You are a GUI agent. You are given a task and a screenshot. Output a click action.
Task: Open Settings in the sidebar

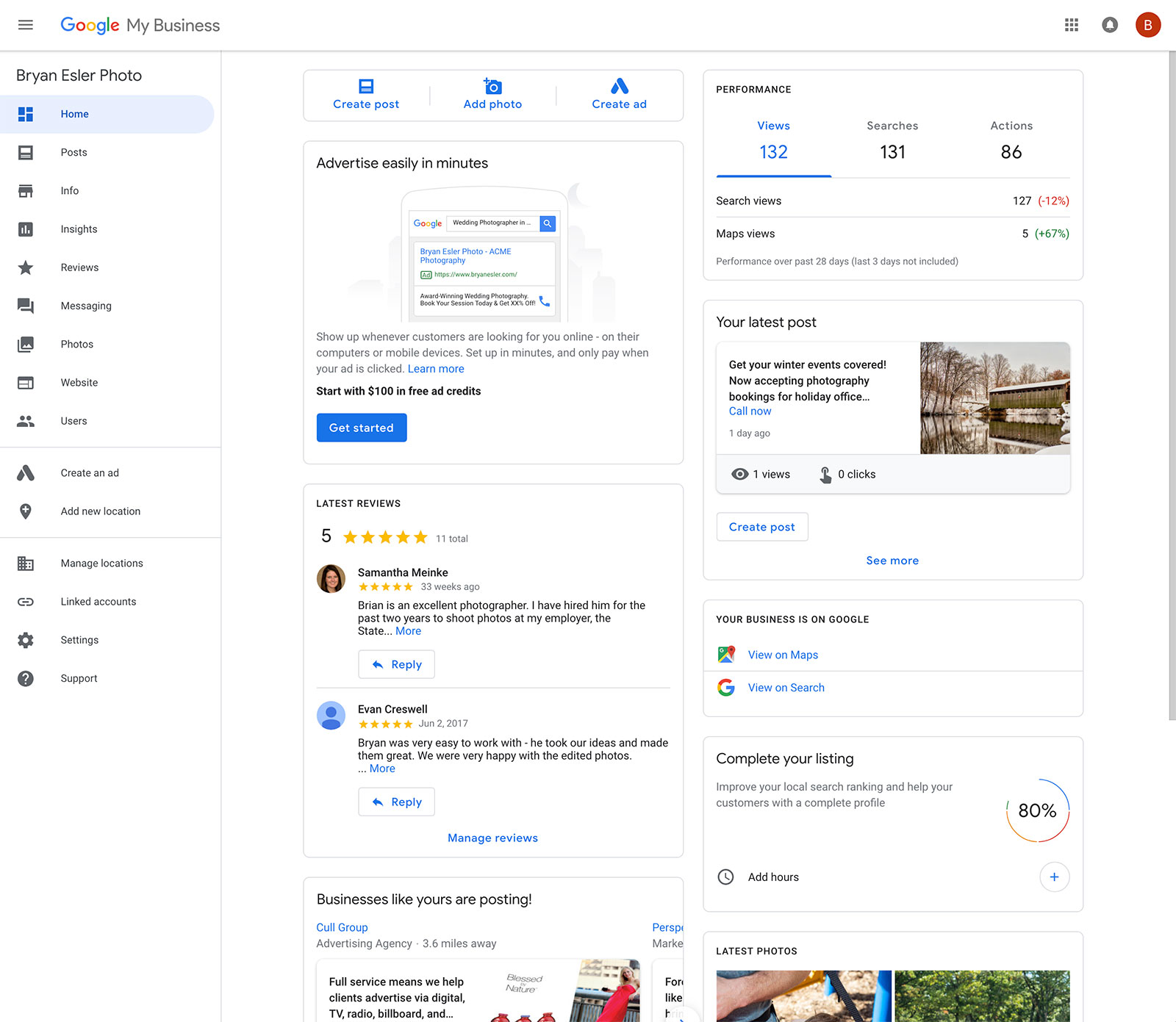79,640
